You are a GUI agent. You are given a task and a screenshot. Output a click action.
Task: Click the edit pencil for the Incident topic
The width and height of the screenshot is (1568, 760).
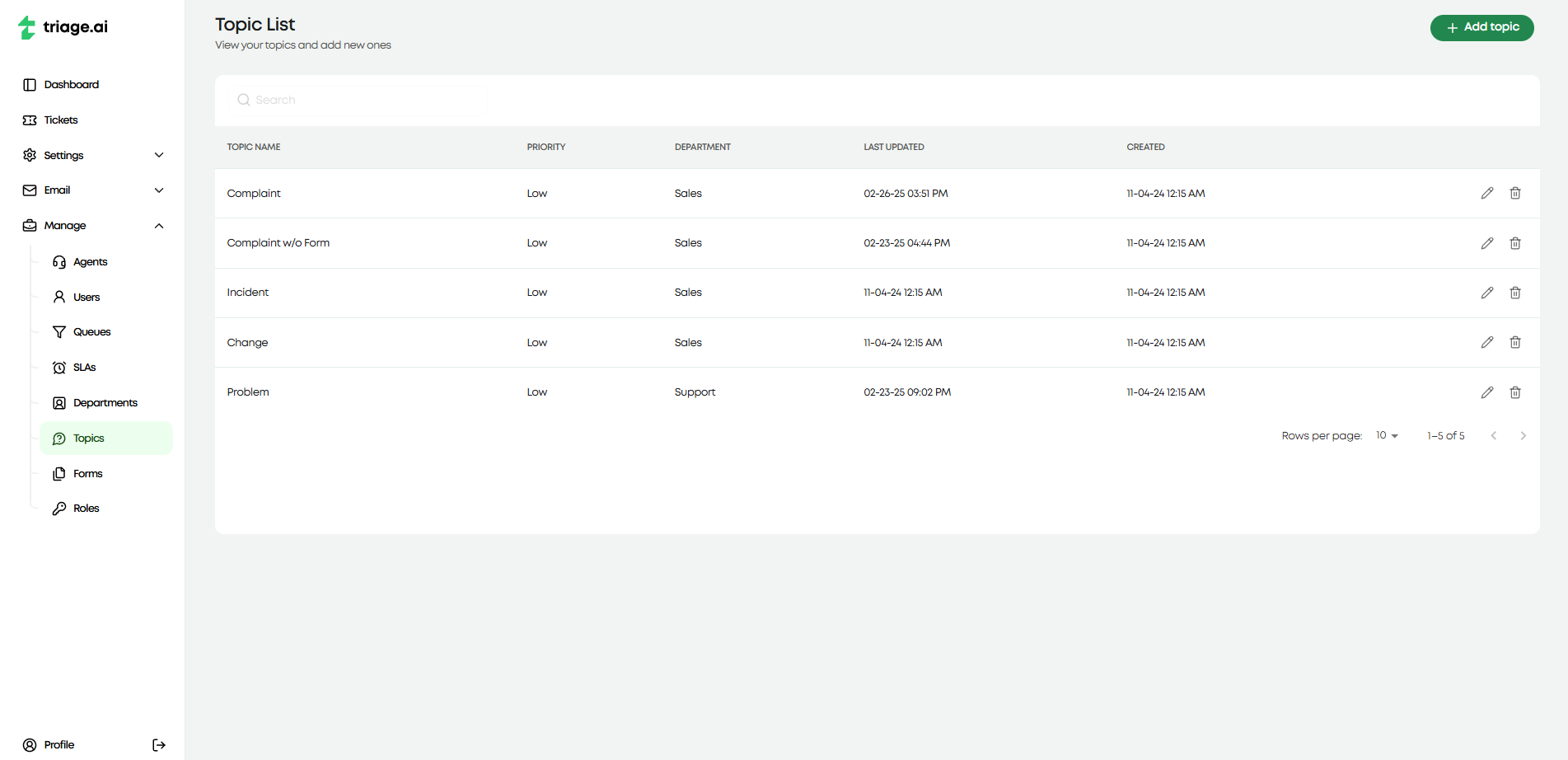[1487, 293]
